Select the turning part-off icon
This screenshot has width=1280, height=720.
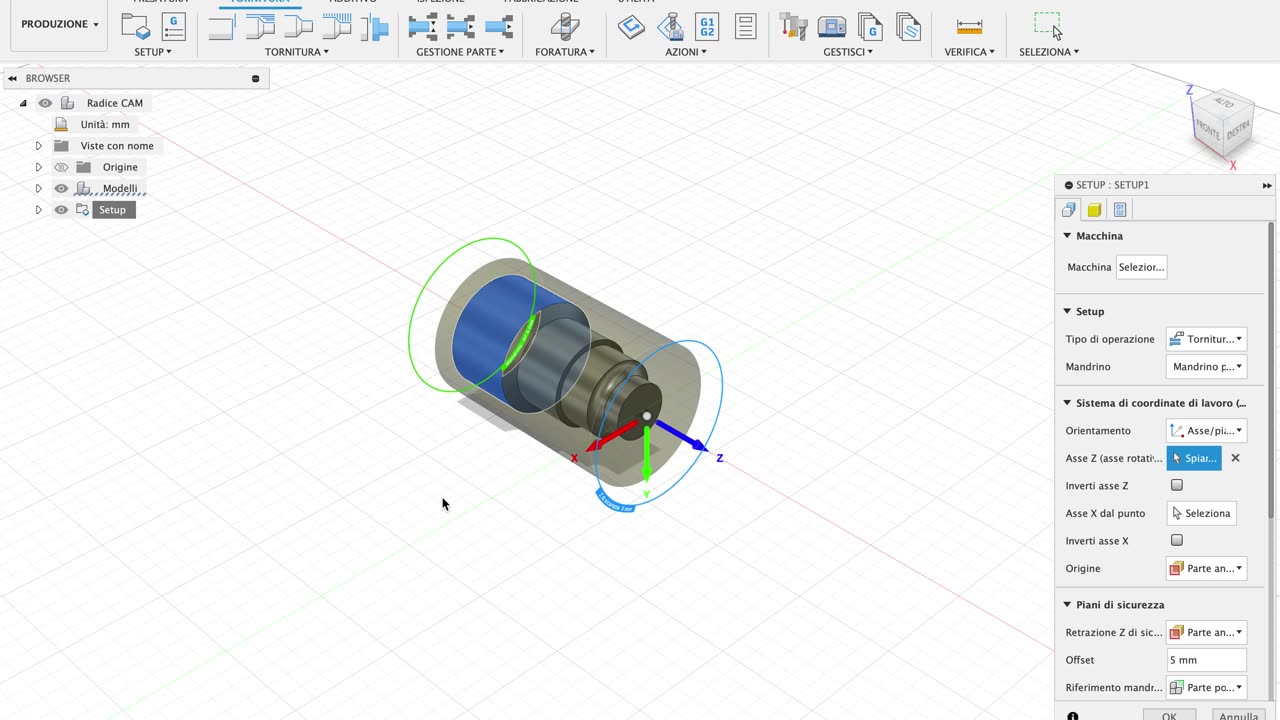click(374, 27)
